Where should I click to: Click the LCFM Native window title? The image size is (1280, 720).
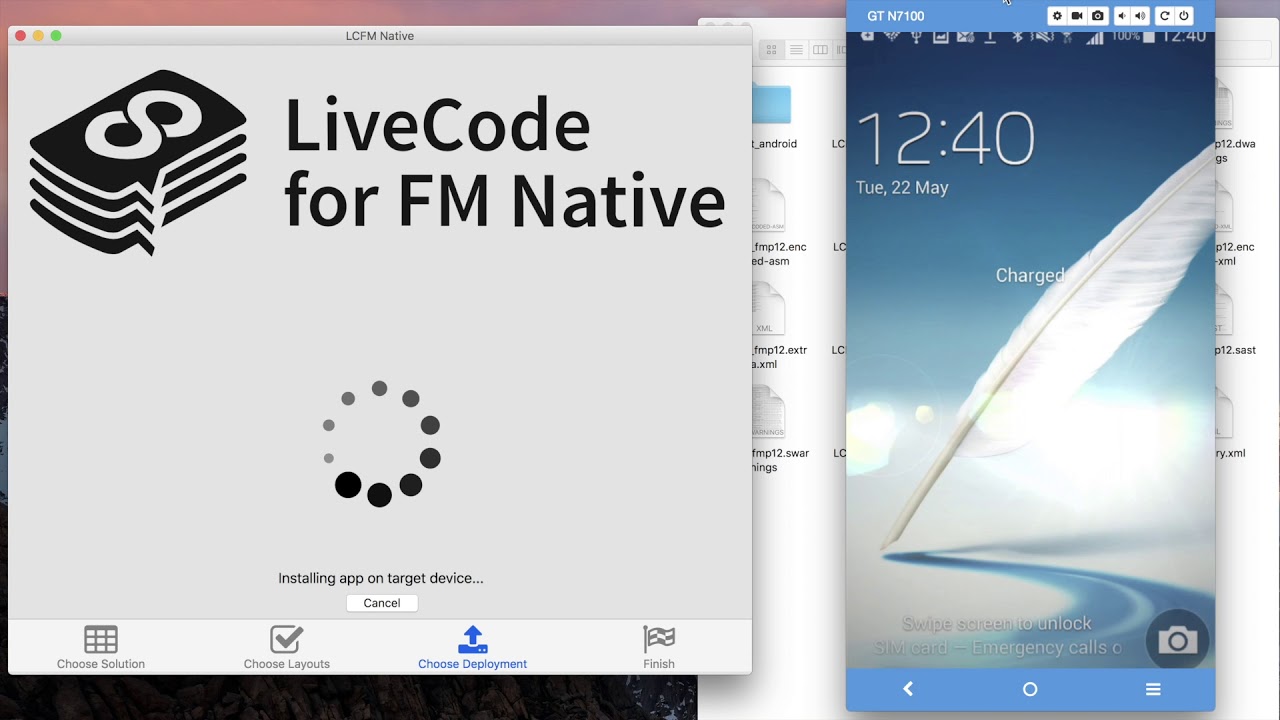point(380,36)
